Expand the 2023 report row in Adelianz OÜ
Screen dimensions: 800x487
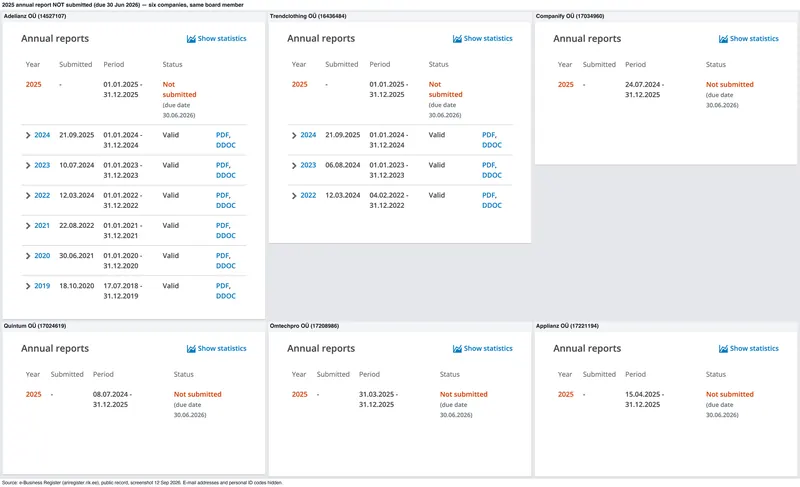pos(28,166)
